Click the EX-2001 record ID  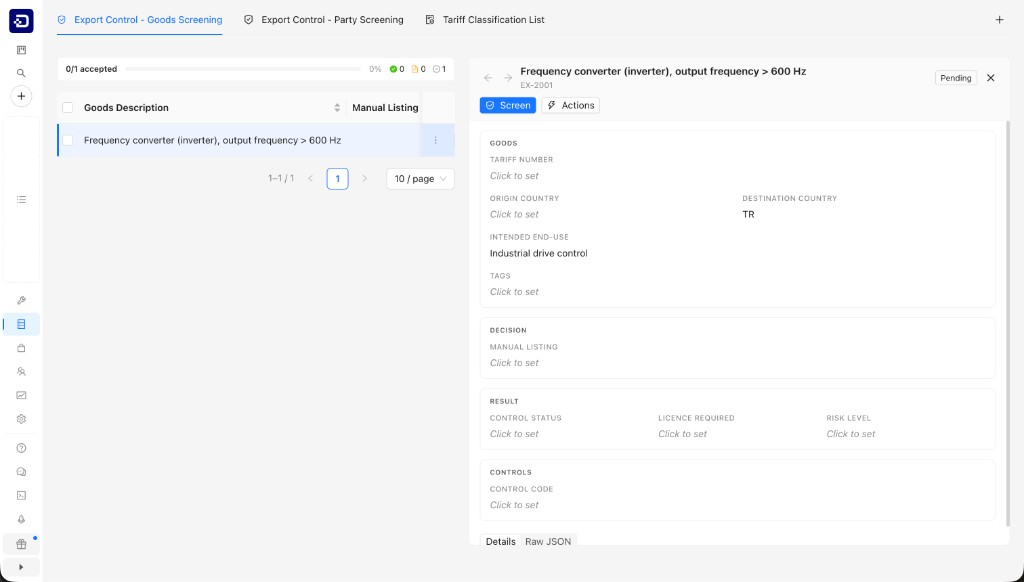(x=537, y=85)
